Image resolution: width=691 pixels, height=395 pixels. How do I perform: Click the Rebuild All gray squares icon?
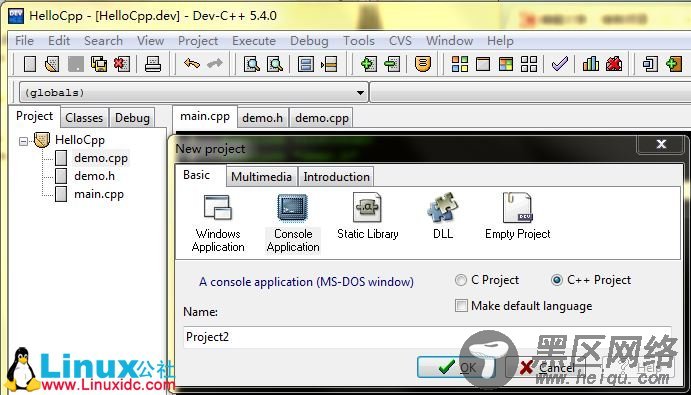pos(529,64)
